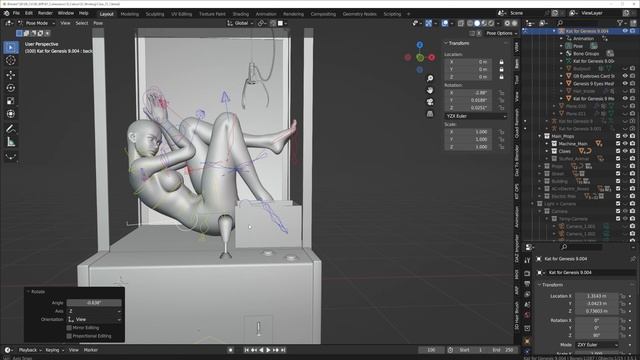This screenshot has height=360, width=640.
Task: Activate the 3D Cursor tool
Action: tap(11, 60)
